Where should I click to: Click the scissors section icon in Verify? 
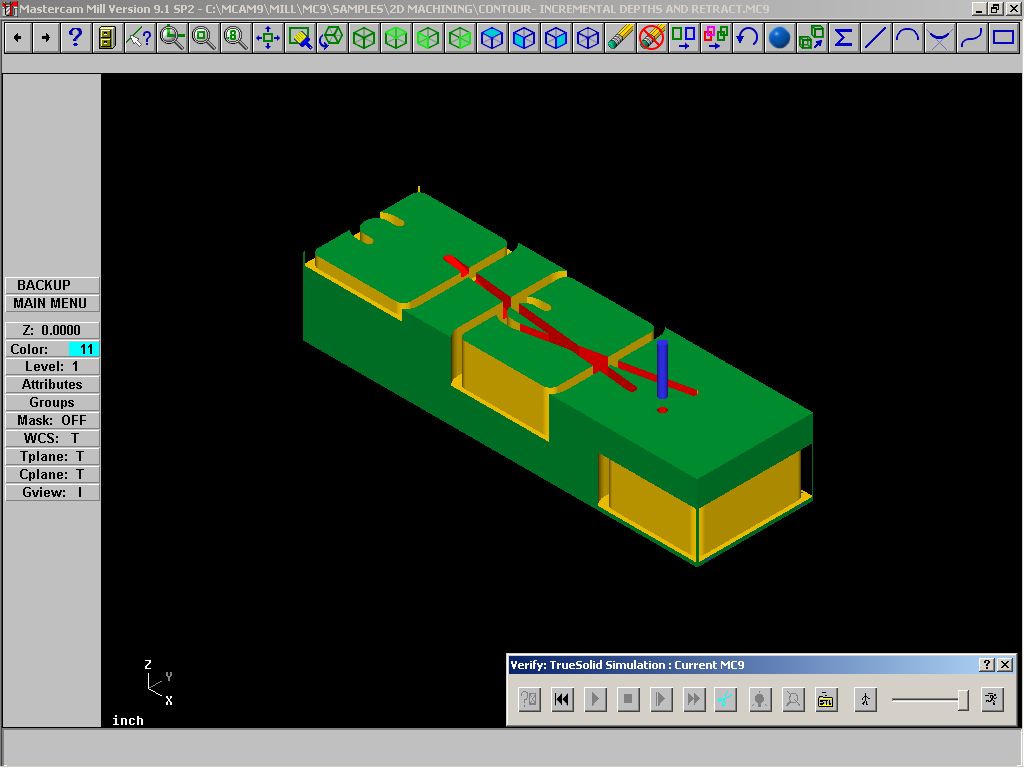click(x=726, y=699)
